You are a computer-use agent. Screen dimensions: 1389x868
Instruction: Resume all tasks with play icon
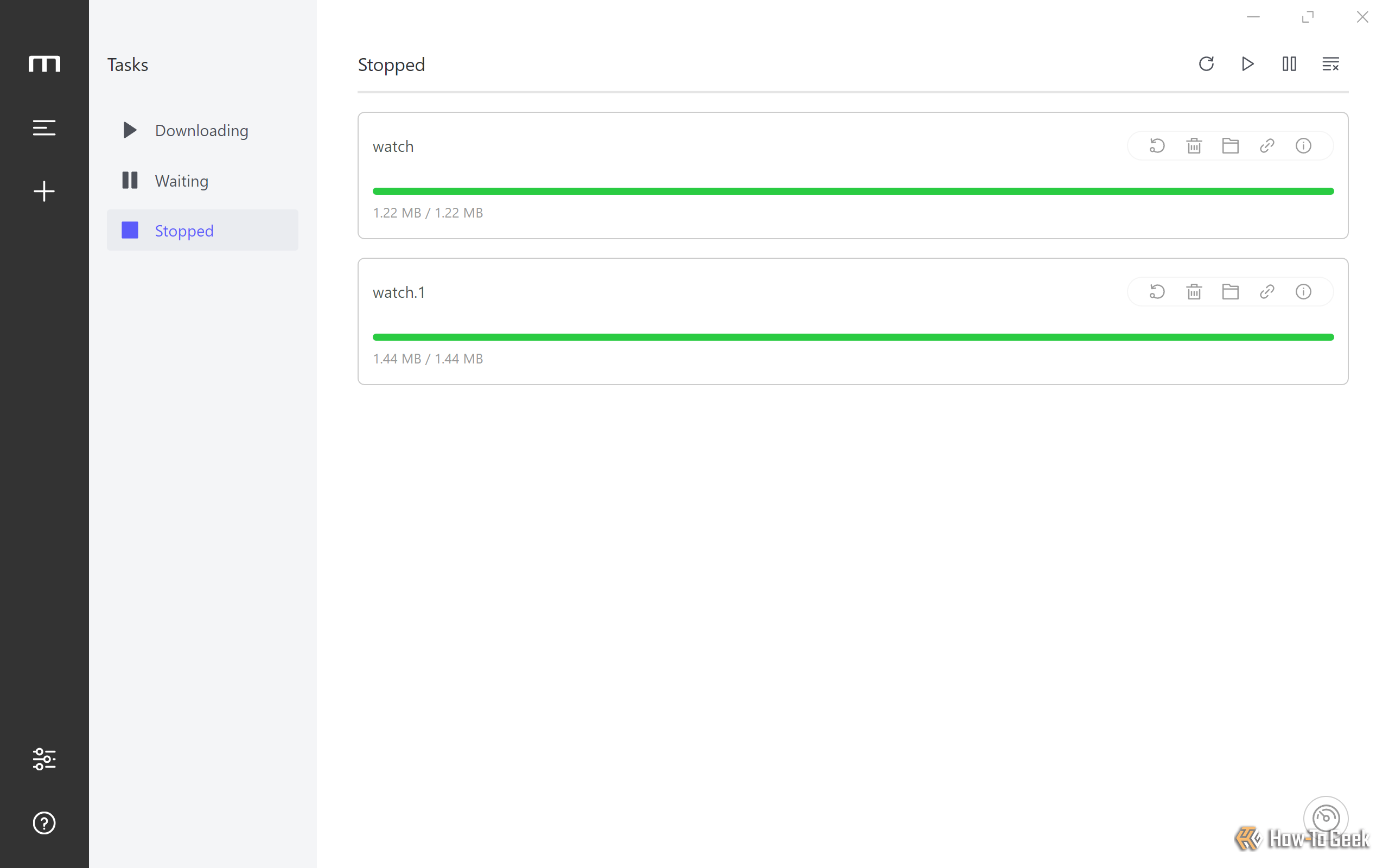tap(1247, 63)
